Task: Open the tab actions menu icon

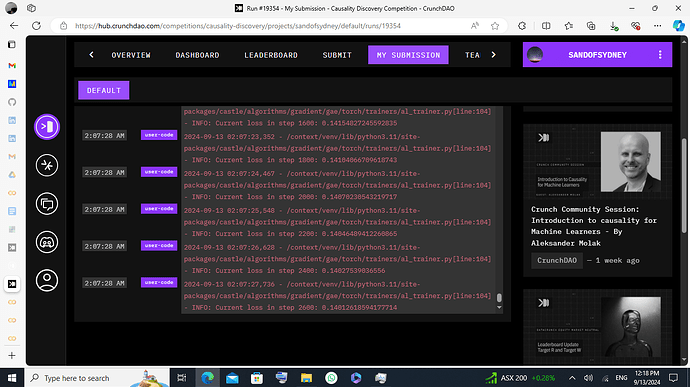Action: click(12, 44)
